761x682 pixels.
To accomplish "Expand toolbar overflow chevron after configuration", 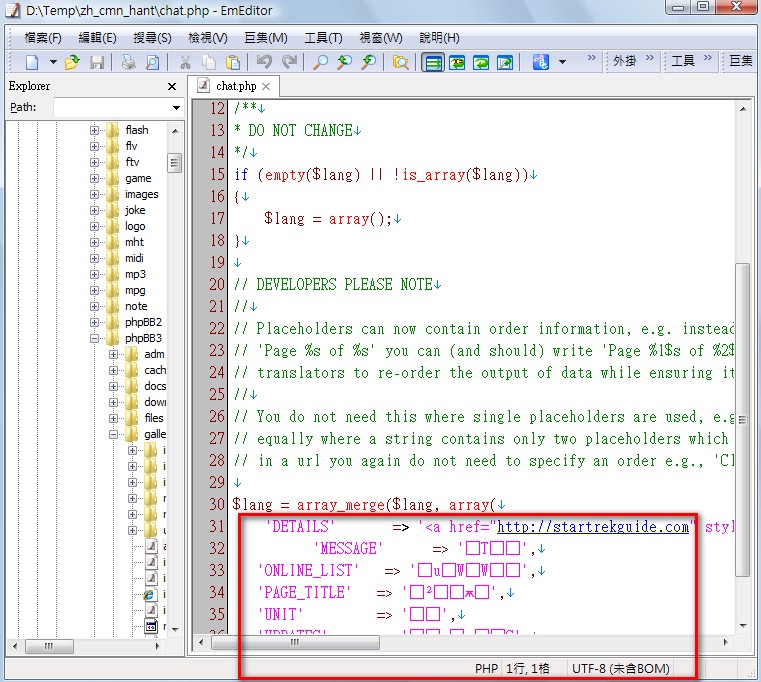I will 591,58.
